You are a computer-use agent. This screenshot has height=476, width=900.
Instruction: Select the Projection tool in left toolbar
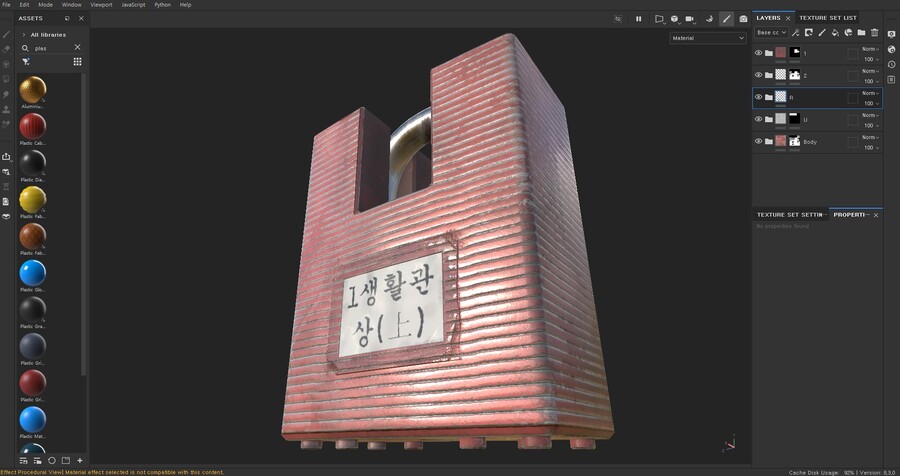tap(6, 64)
